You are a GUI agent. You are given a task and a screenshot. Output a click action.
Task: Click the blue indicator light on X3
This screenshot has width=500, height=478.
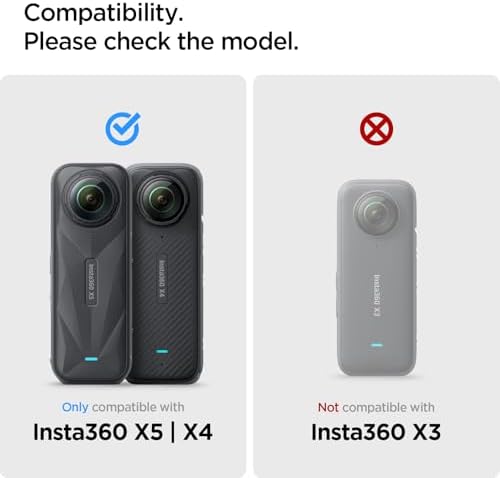click(377, 345)
